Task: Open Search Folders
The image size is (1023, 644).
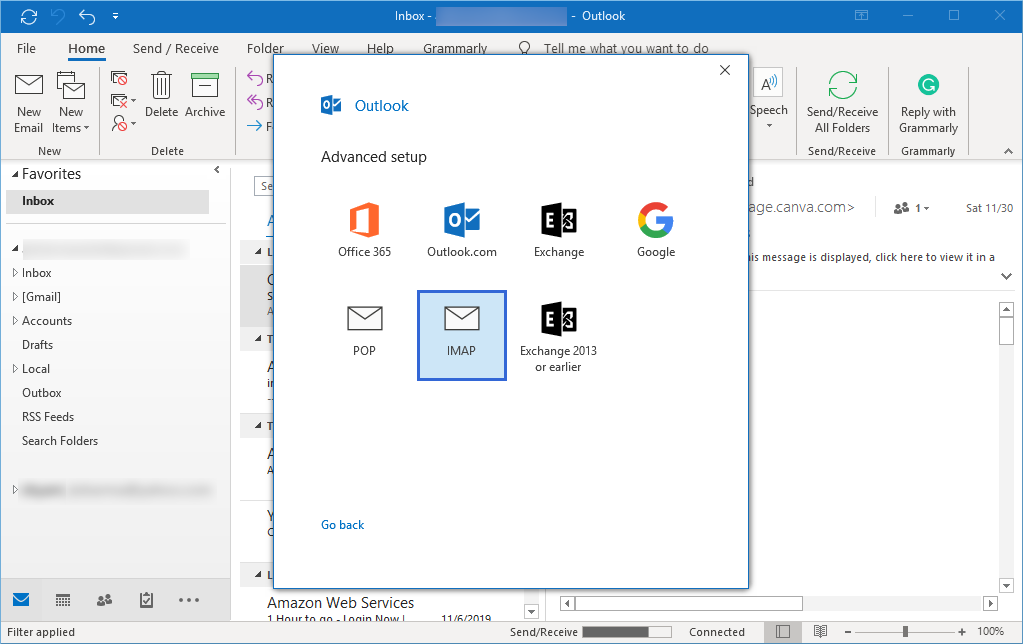Action: 59,441
